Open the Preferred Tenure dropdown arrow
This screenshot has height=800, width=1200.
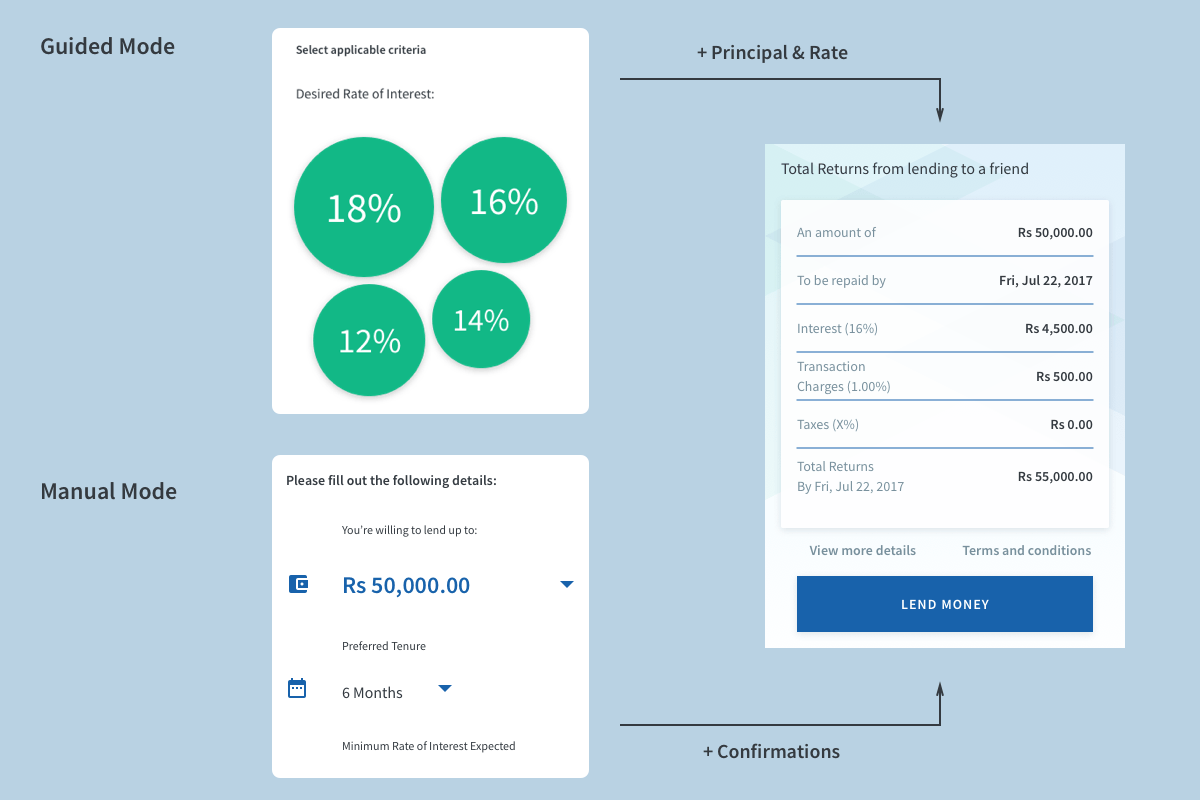(x=445, y=688)
